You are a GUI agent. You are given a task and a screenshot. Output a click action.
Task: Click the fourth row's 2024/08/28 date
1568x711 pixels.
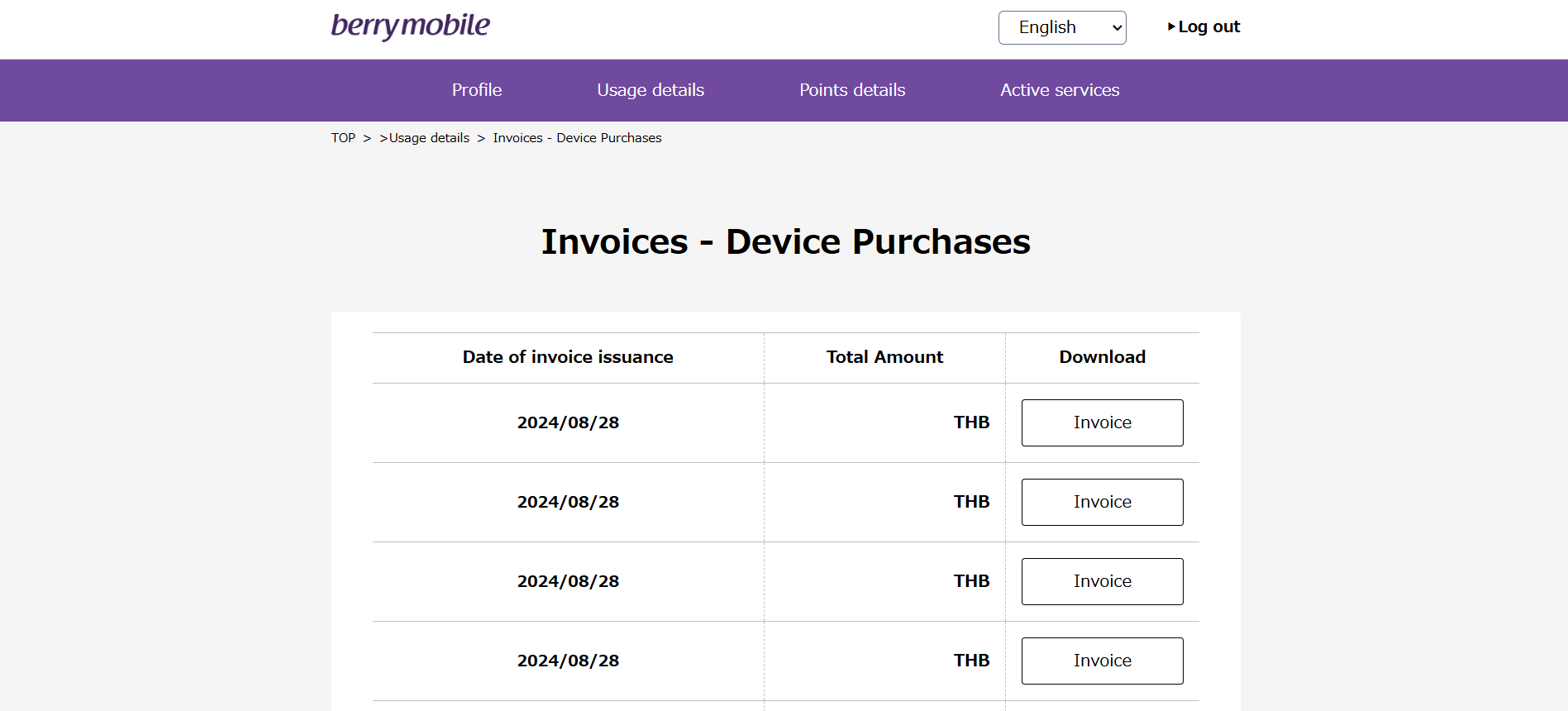click(x=568, y=661)
